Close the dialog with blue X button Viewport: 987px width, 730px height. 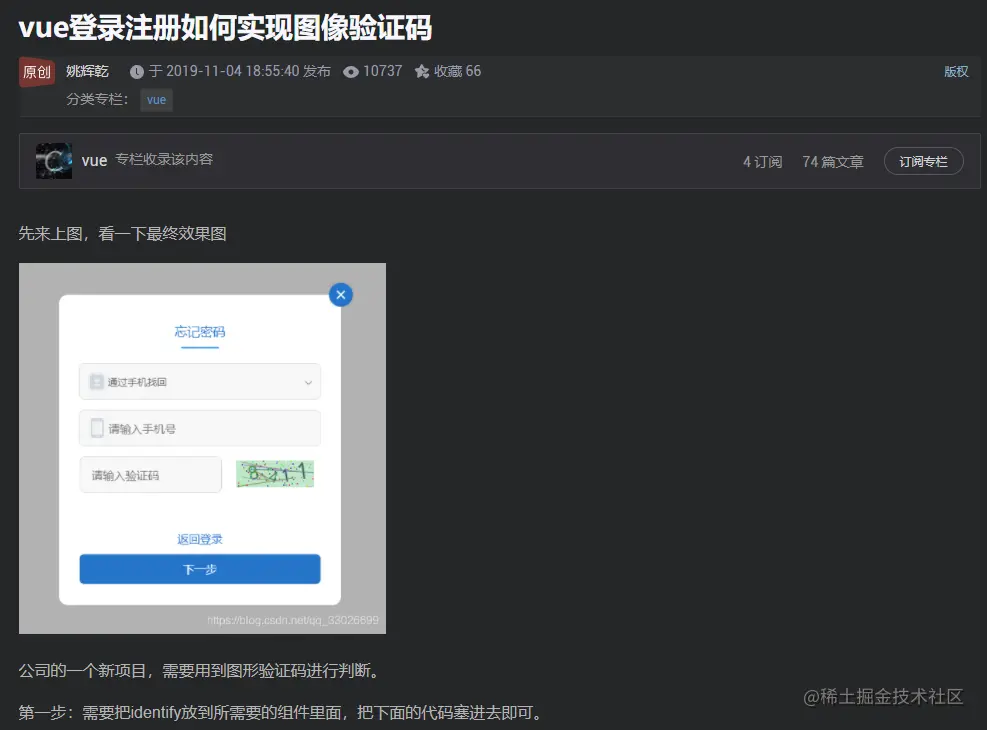pos(341,295)
